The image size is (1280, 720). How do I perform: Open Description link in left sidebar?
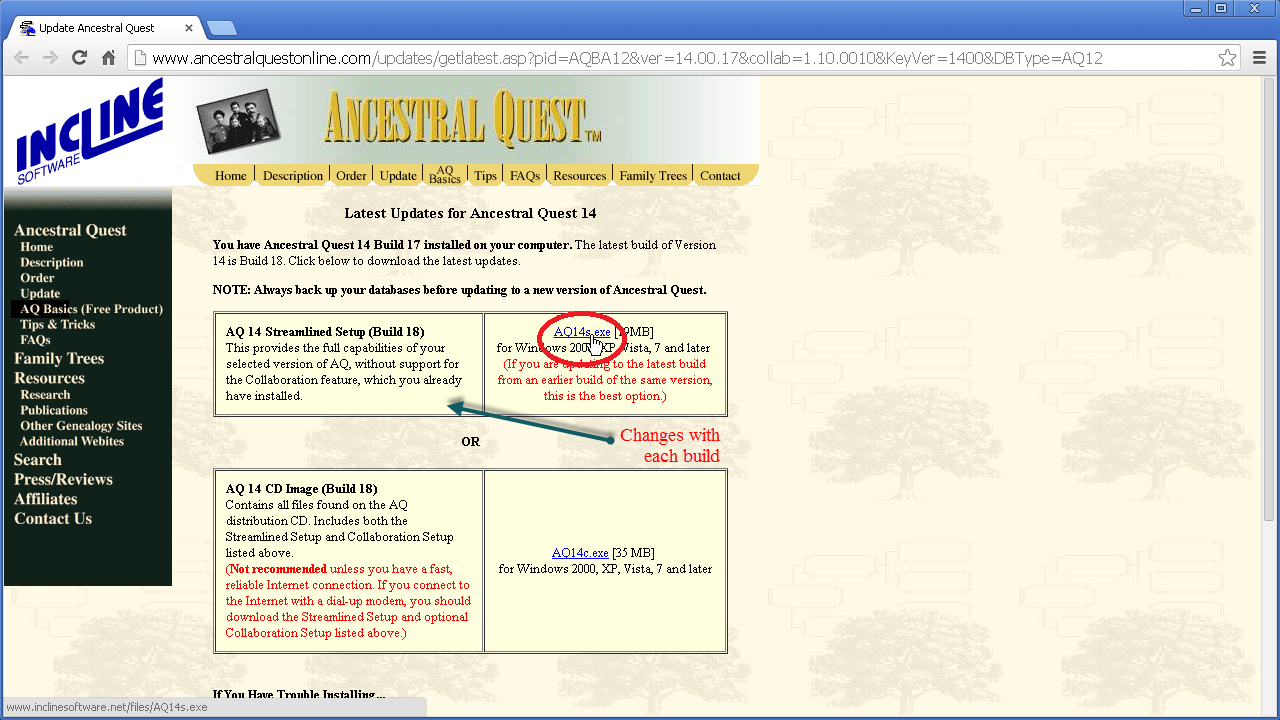coord(52,263)
